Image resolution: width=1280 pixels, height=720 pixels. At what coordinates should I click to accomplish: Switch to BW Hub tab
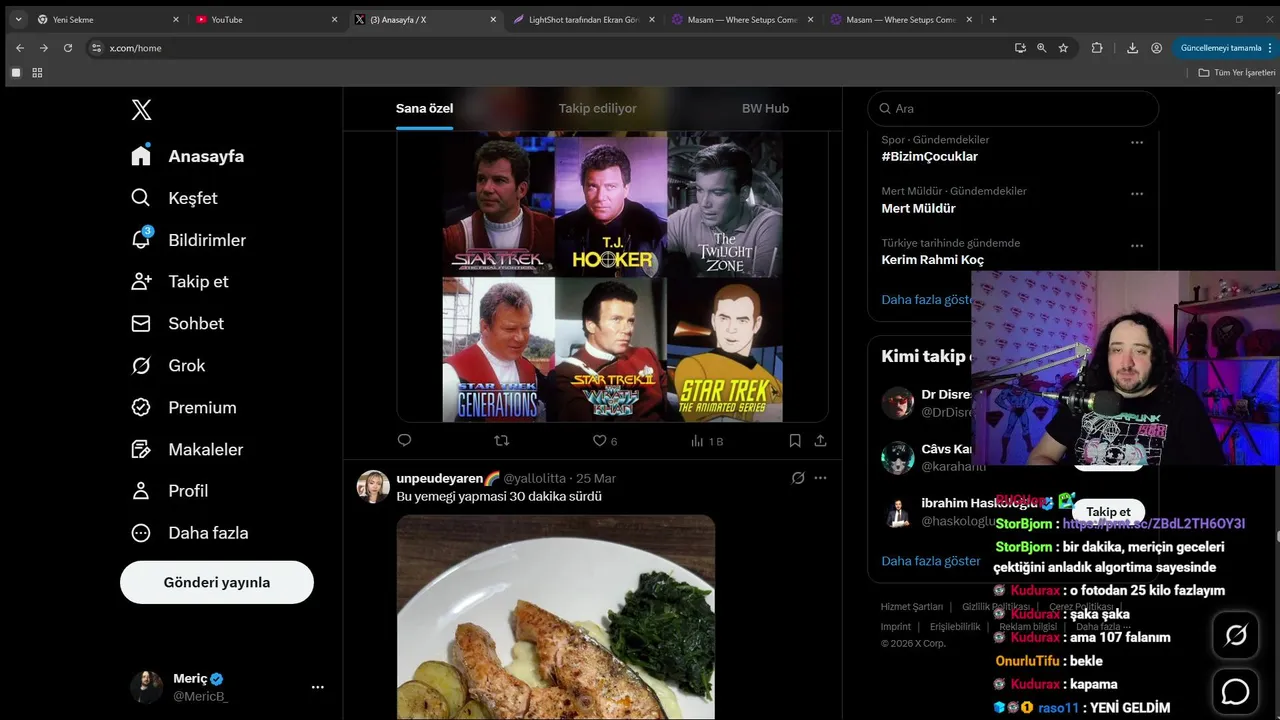click(765, 108)
